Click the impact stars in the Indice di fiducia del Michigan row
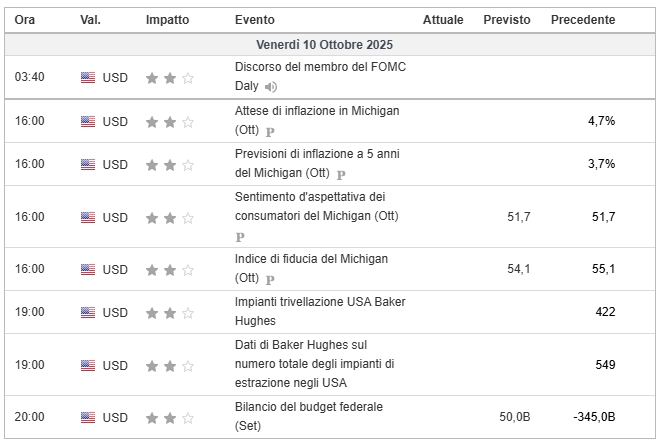Viewport: 660px width, 446px height. (170, 269)
